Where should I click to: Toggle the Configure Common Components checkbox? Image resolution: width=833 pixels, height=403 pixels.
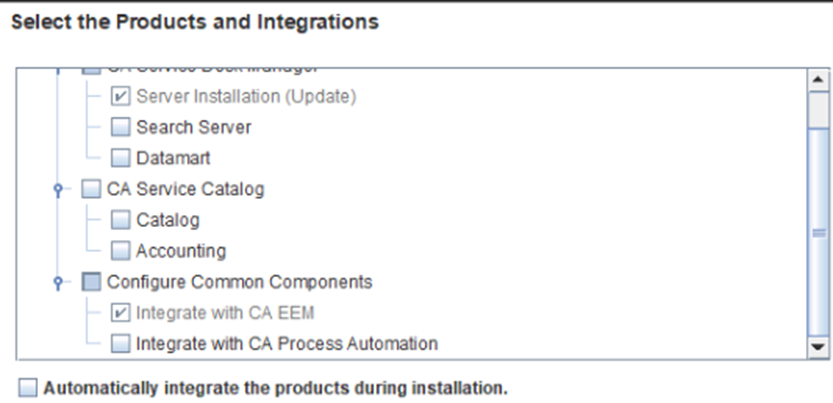tap(91, 282)
